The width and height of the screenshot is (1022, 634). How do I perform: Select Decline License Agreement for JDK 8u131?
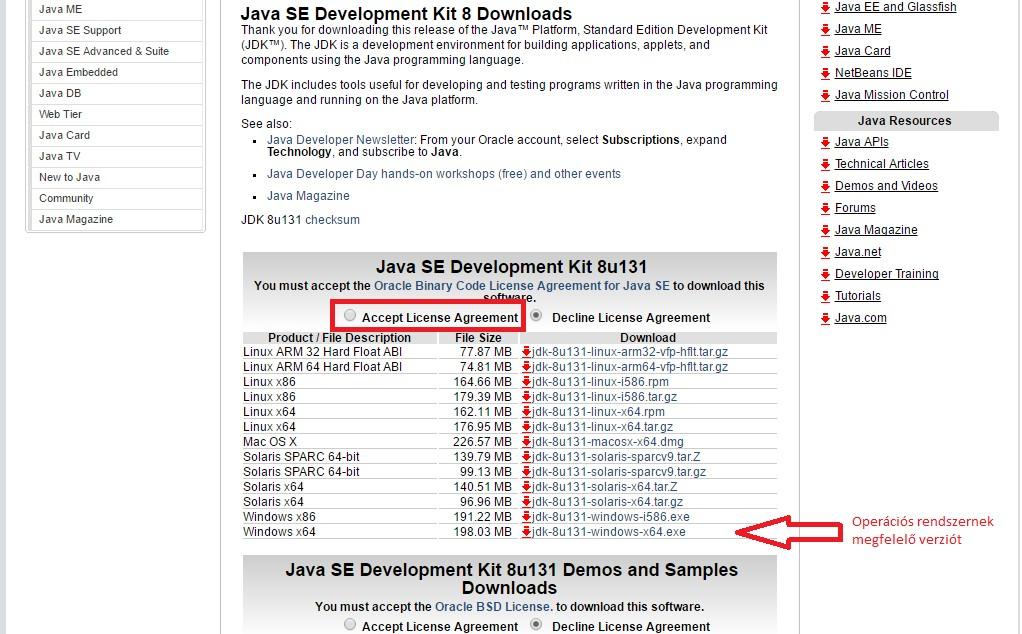tap(536, 315)
